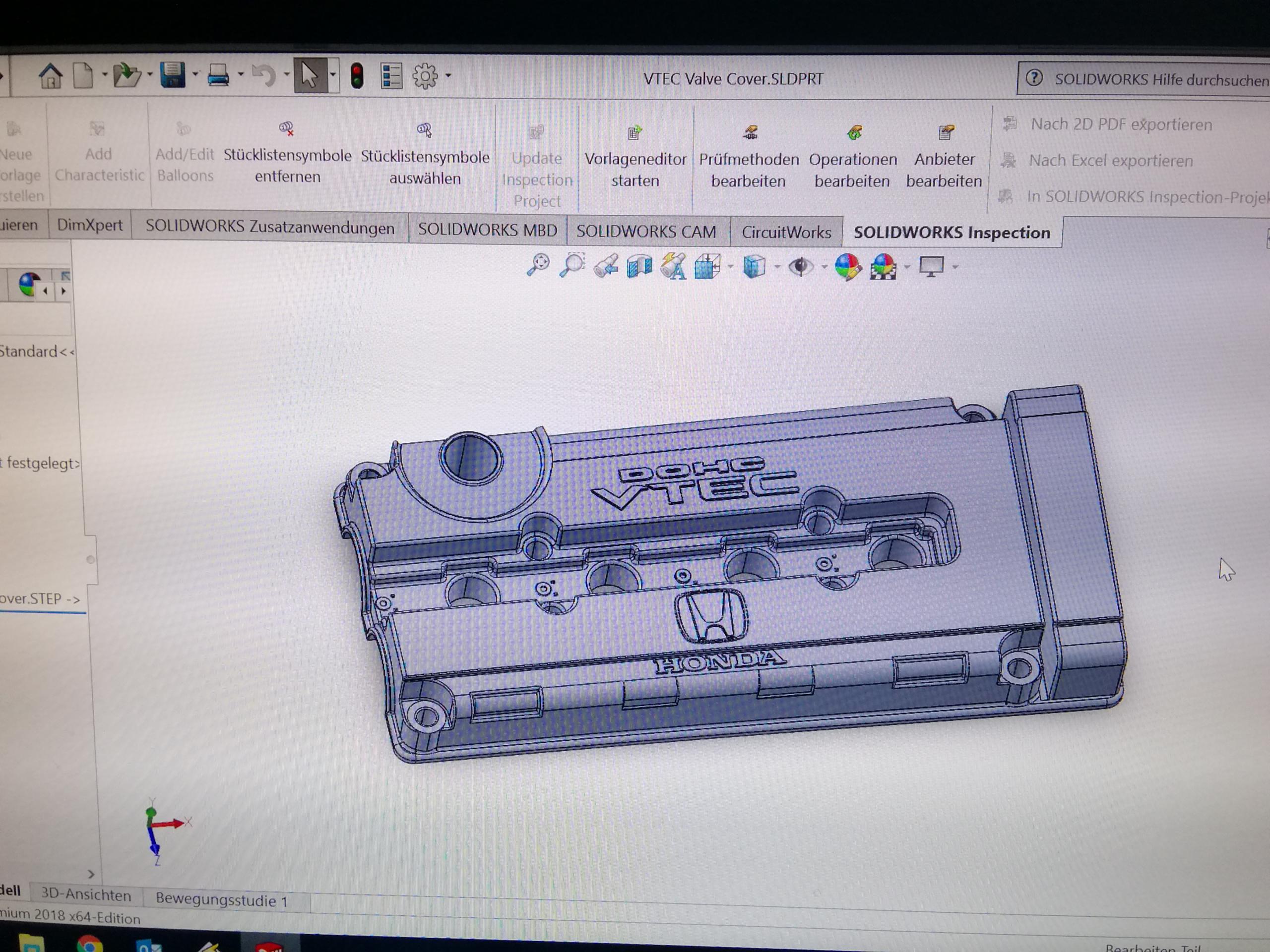Image resolution: width=1270 pixels, height=952 pixels.
Task: Click Edit Appearance color ball icon
Action: point(847,267)
